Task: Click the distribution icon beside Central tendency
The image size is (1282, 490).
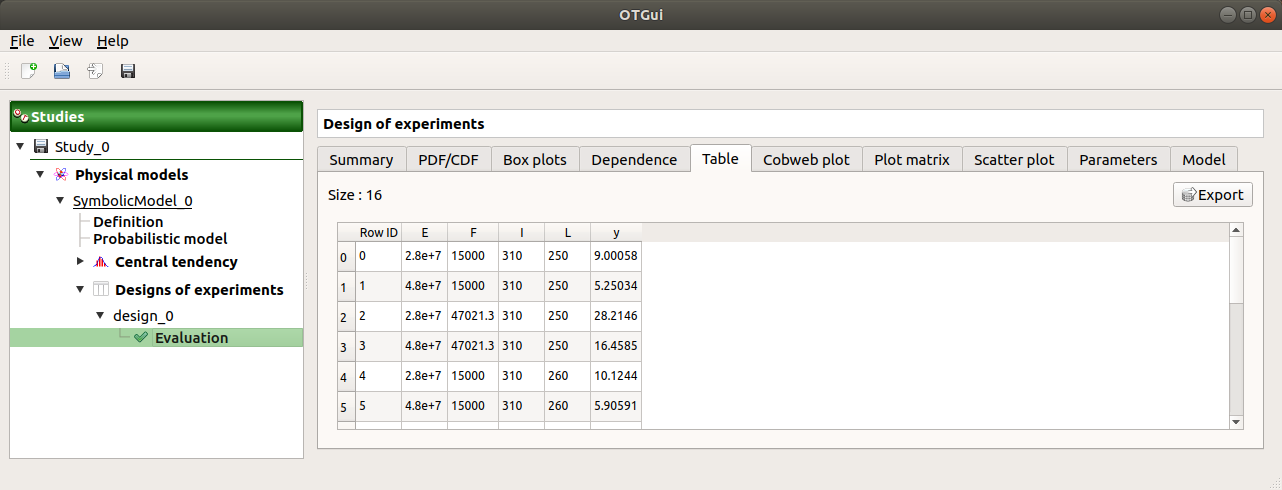Action: [x=100, y=262]
